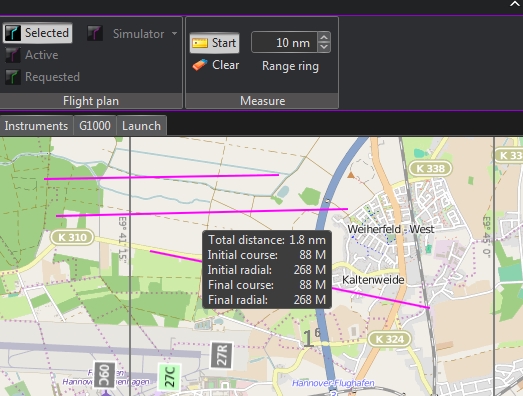The image size is (523, 396).
Task: Click the Kaltenweide map label
Action: click(373, 280)
